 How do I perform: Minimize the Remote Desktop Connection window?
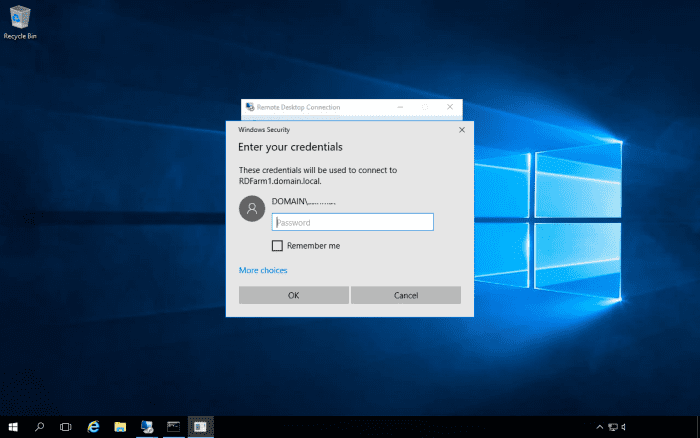pyautogui.click(x=400, y=107)
